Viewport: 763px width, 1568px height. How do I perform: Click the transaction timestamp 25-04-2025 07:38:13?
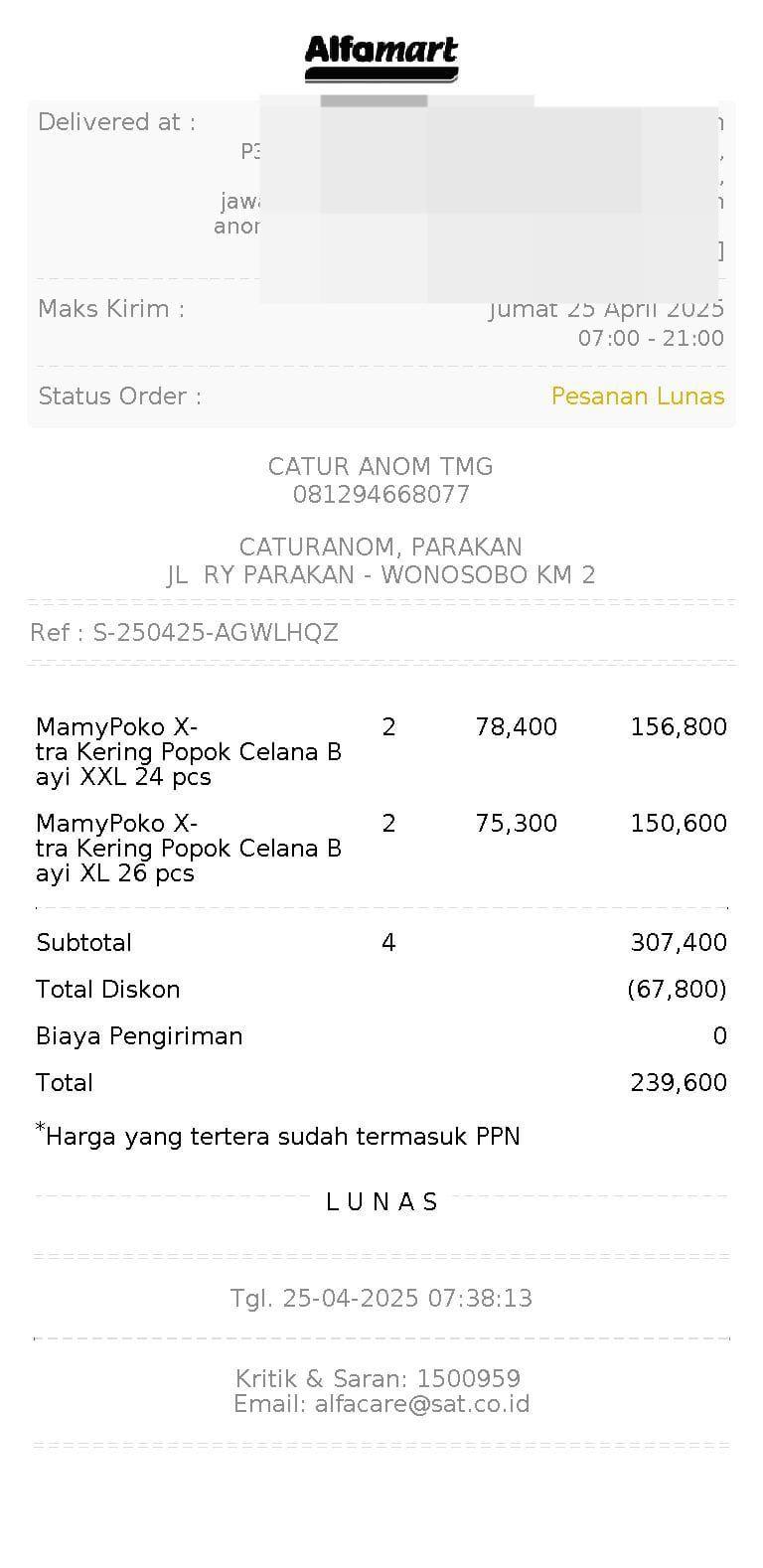[x=407, y=1299]
